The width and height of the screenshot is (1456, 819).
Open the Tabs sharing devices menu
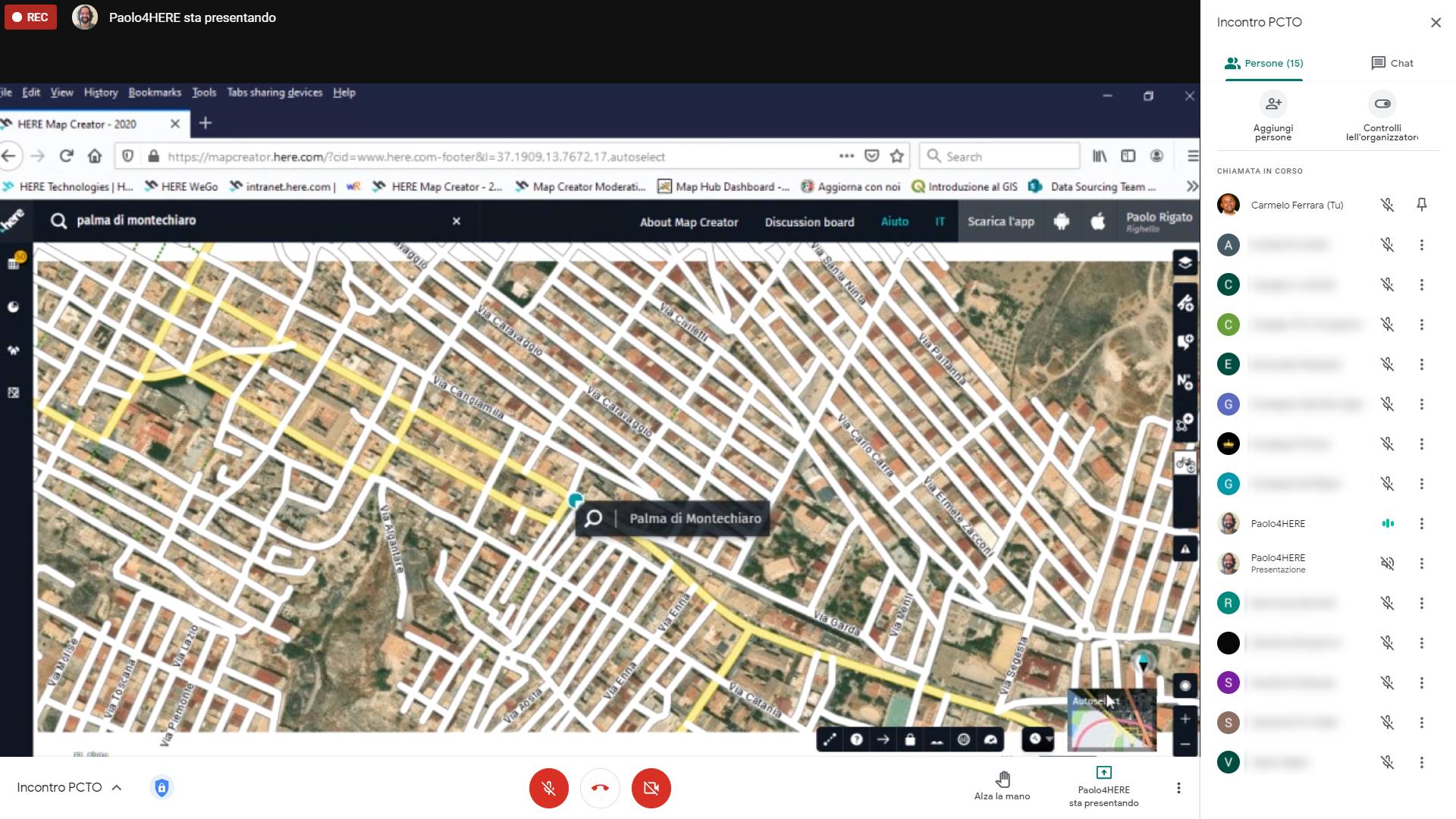(x=275, y=93)
